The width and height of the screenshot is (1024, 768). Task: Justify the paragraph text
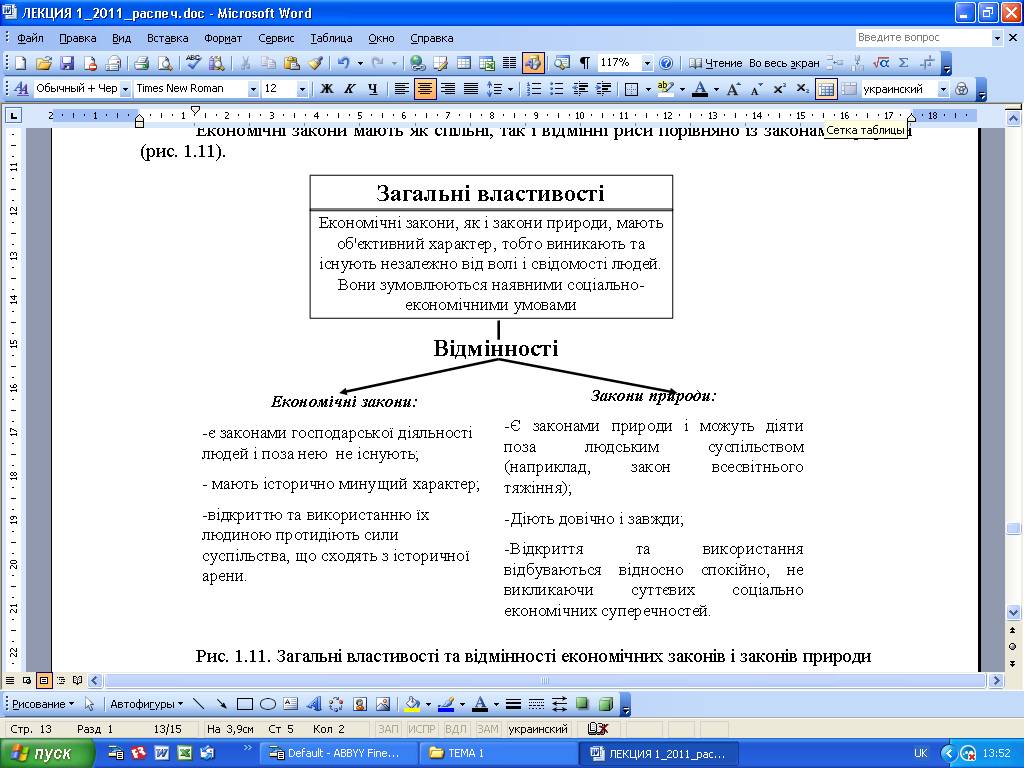tap(470, 89)
